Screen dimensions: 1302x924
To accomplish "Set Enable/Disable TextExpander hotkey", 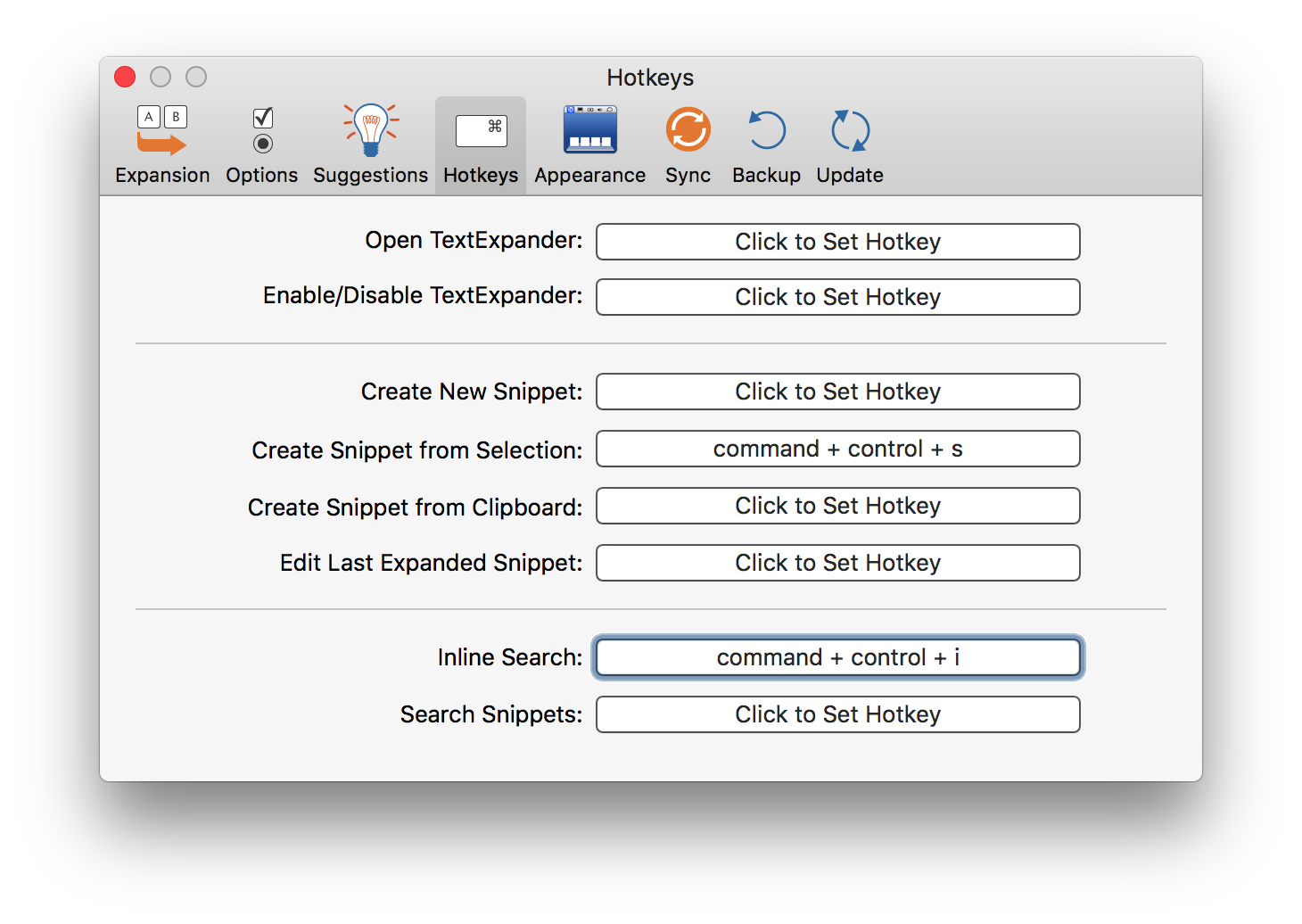I will pyautogui.click(x=837, y=297).
